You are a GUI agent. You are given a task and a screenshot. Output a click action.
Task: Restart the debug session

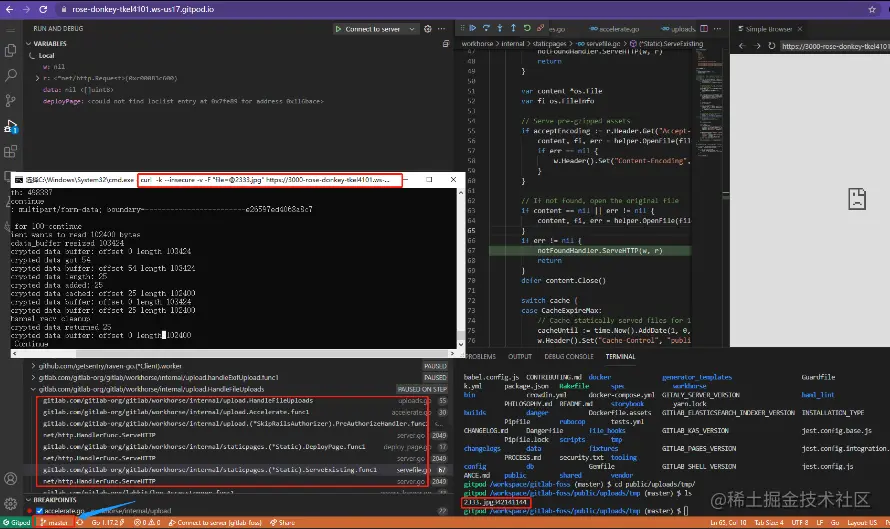click(x=527, y=28)
